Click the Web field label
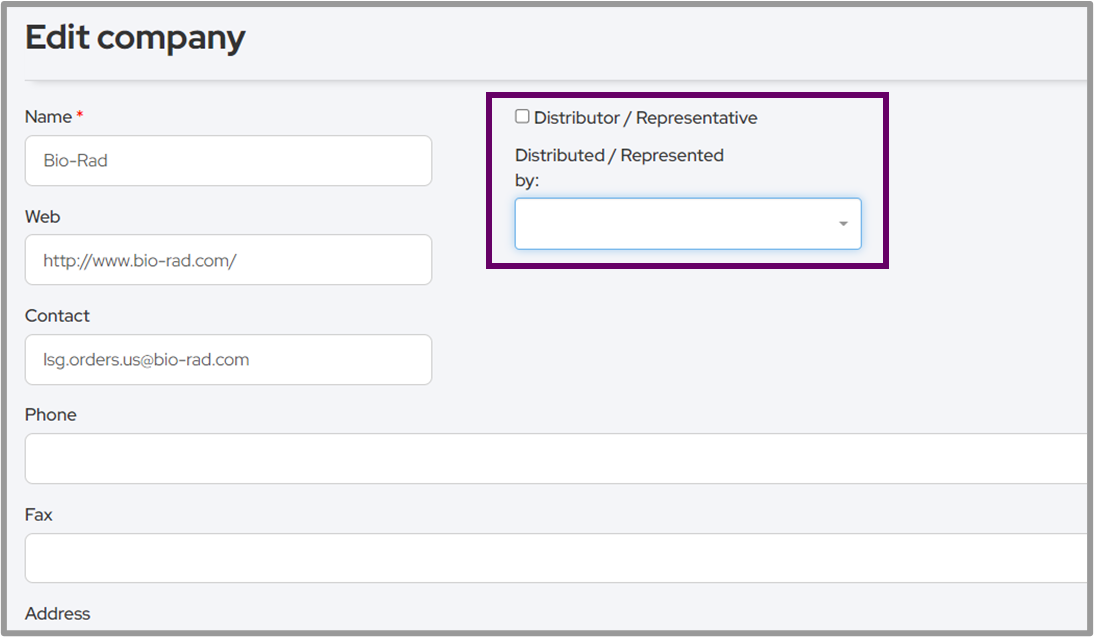This screenshot has height=637, width=1094. [43, 217]
